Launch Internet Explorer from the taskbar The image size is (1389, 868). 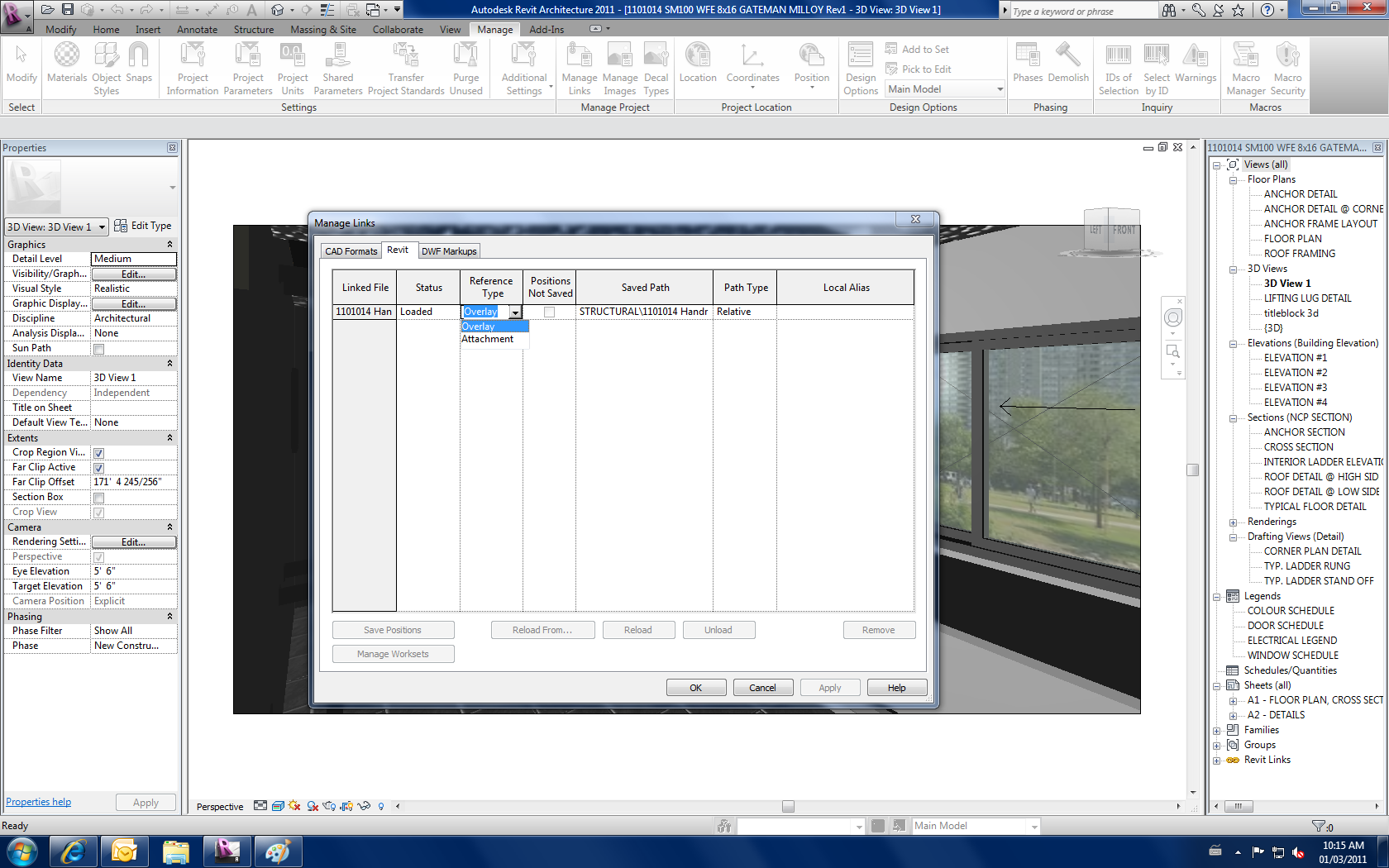pyautogui.click(x=73, y=851)
